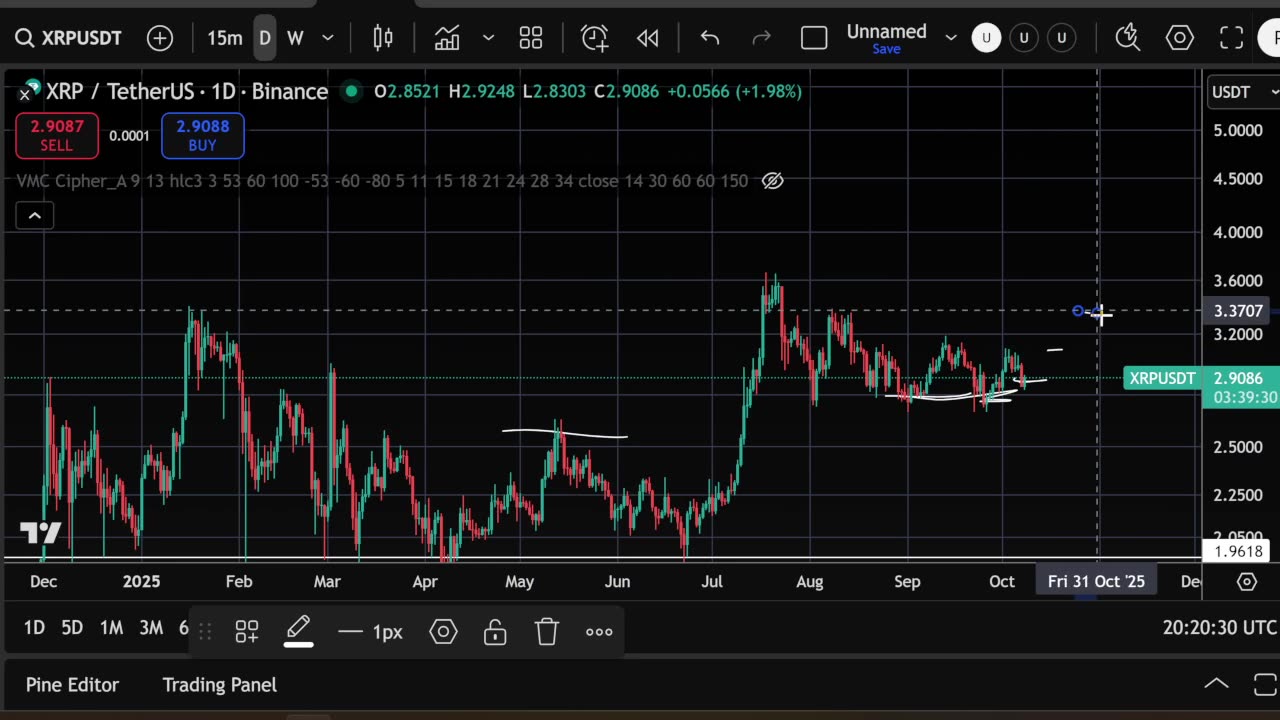Image resolution: width=1280 pixels, height=720 pixels.
Task: Expand the bottom panel with the up chevron
Action: (x=1216, y=684)
